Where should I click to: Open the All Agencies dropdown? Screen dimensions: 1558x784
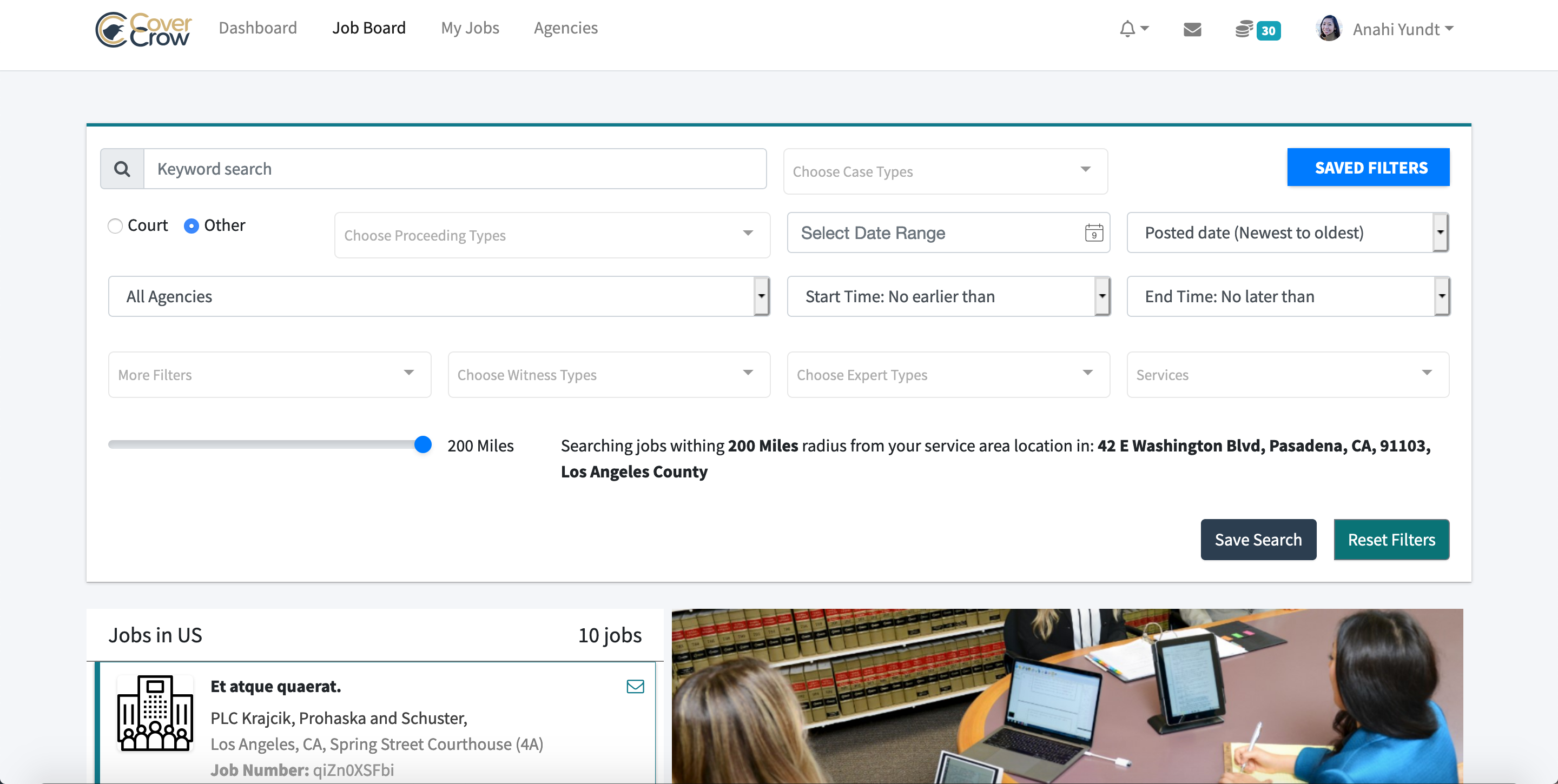click(439, 296)
